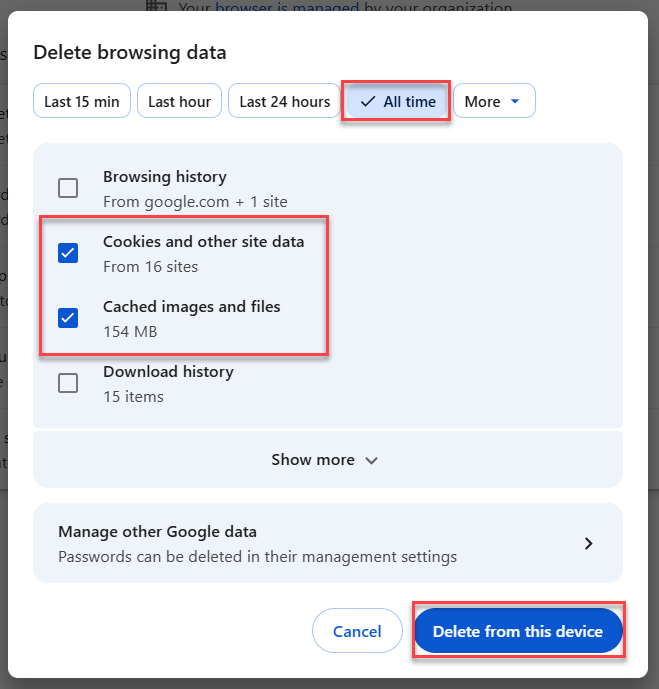
Task: Enable the Browsing history checkbox
Action: click(x=68, y=188)
